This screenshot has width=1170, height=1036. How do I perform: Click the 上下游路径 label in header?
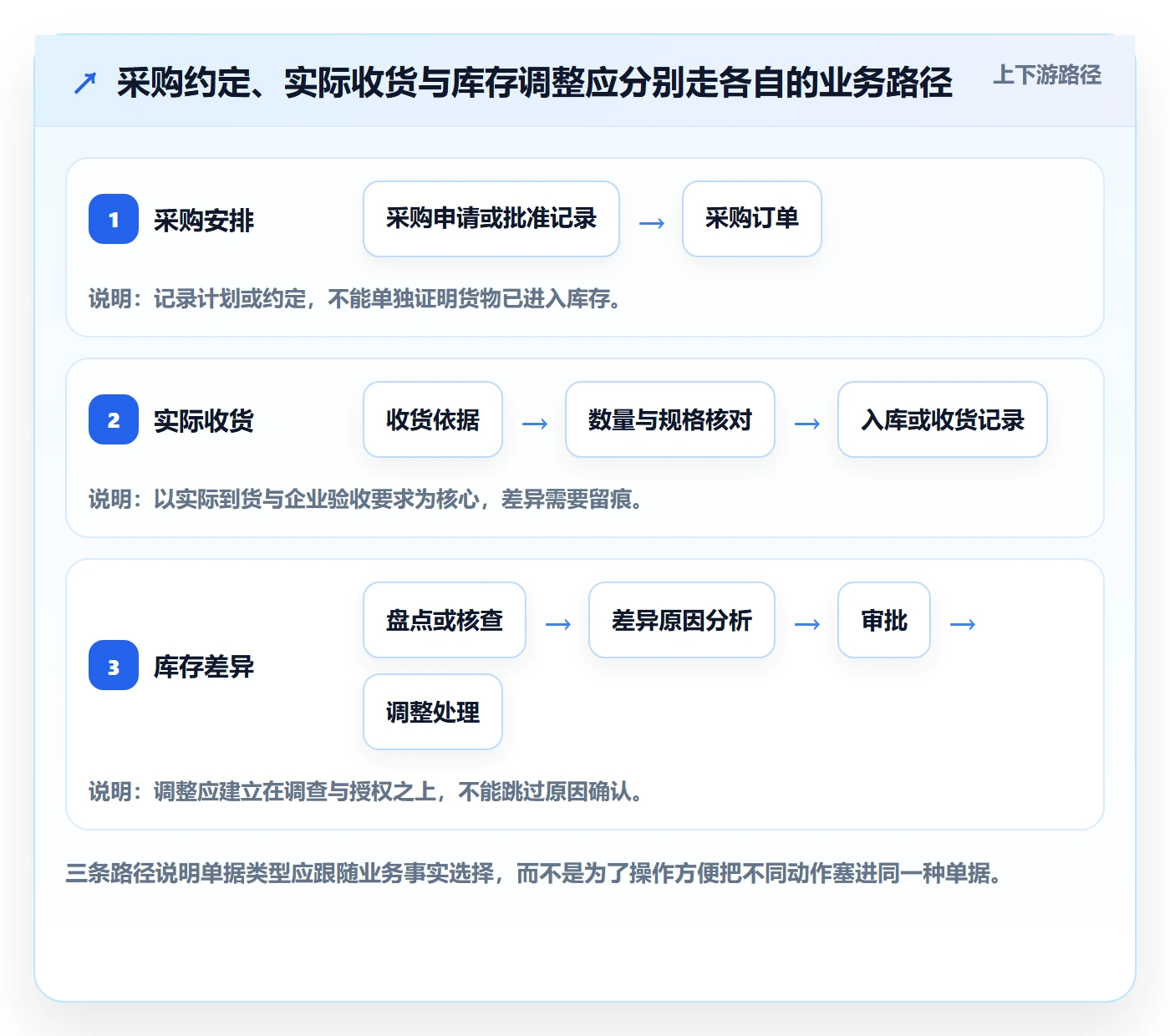1047,75
